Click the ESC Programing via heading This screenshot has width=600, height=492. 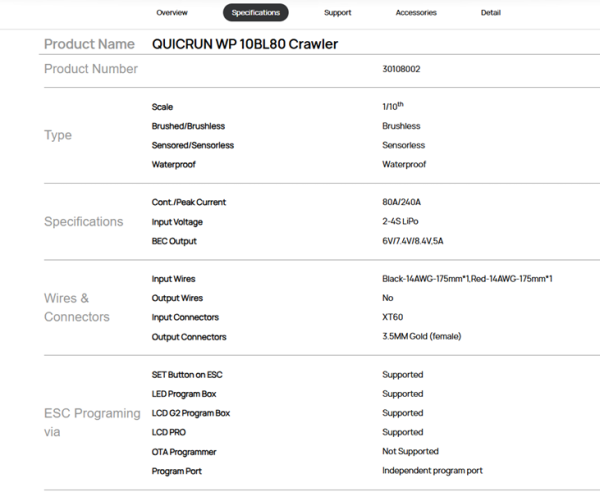coord(92,423)
